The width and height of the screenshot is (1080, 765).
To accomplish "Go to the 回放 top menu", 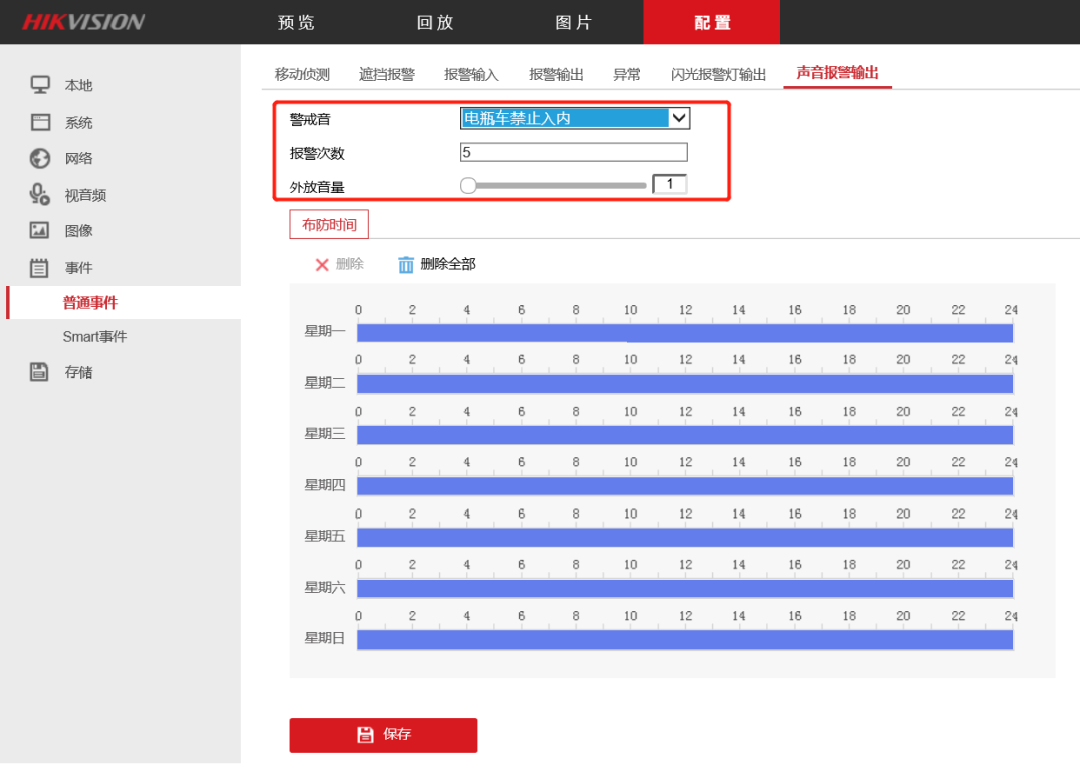I will (435, 22).
